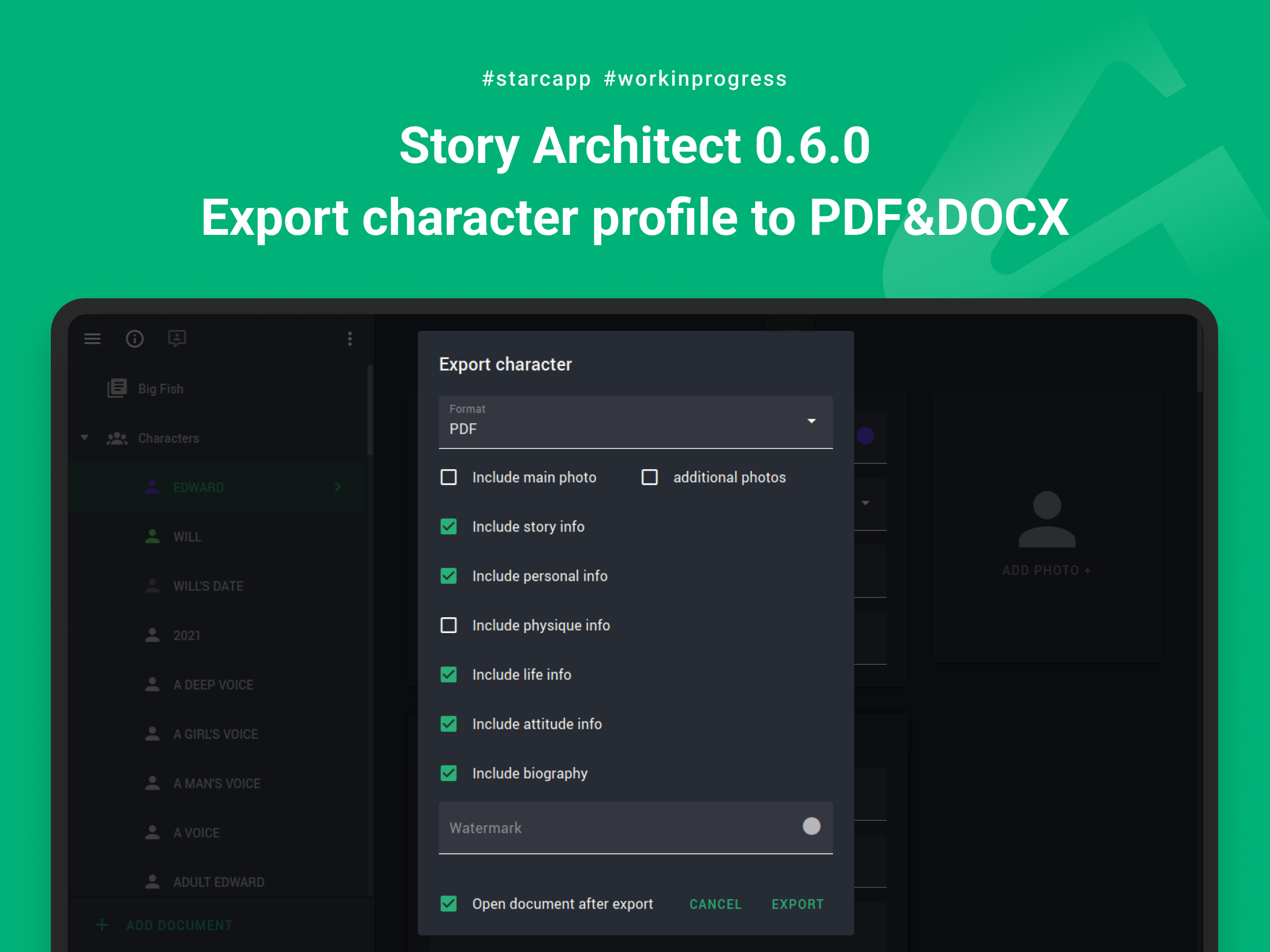The height and width of the screenshot is (952, 1270).
Task: Click ADD DOCUMENT button
Action: (x=179, y=926)
